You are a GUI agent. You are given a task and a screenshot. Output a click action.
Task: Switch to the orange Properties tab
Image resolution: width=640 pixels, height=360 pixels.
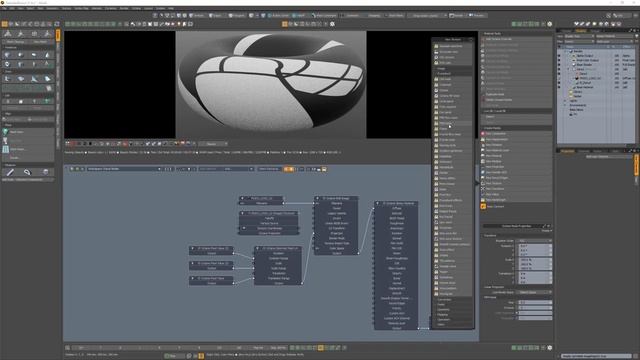coord(567,151)
